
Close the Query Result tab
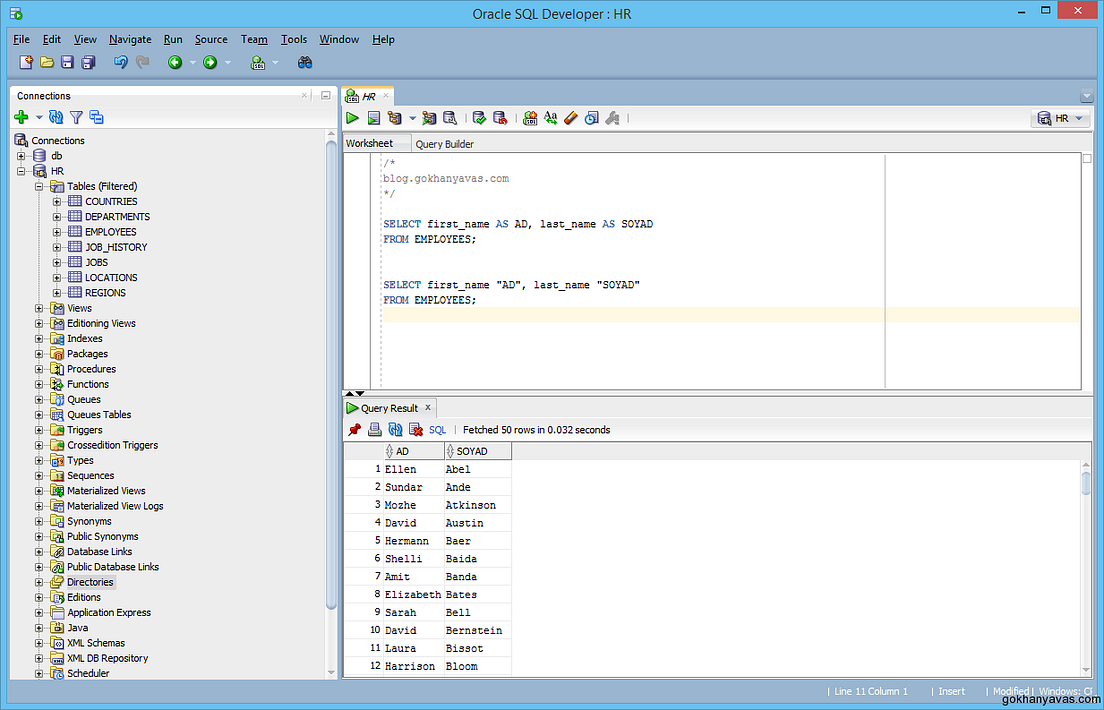(x=427, y=407)
